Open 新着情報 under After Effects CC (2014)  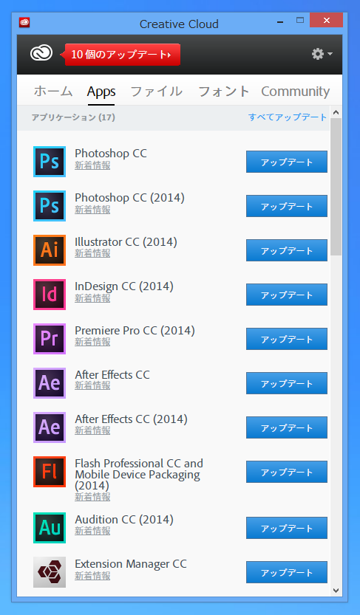(x=93, y=431)
